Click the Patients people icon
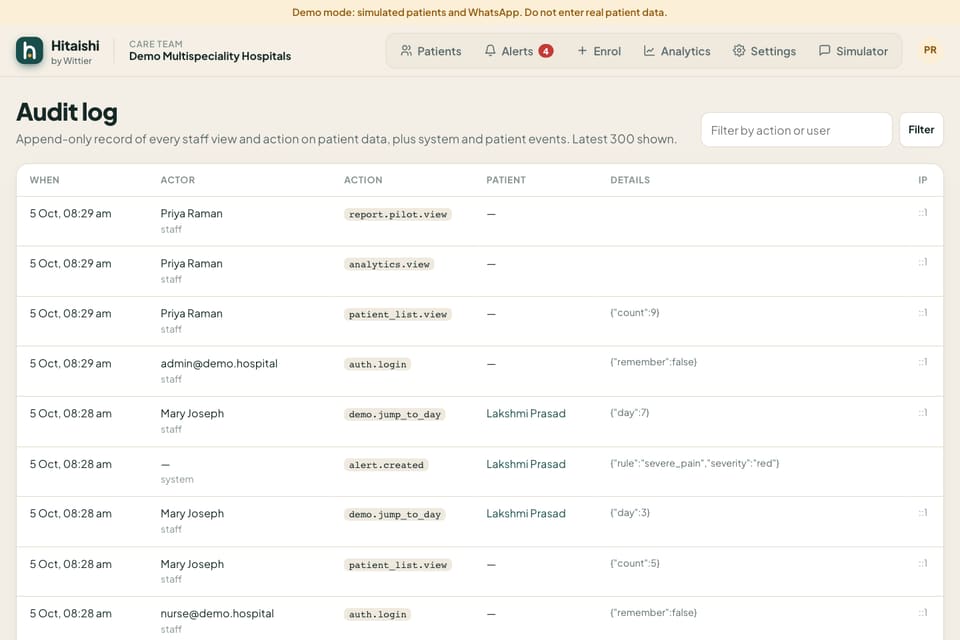This screenshot has width=960, height=640. click(406, 51)
